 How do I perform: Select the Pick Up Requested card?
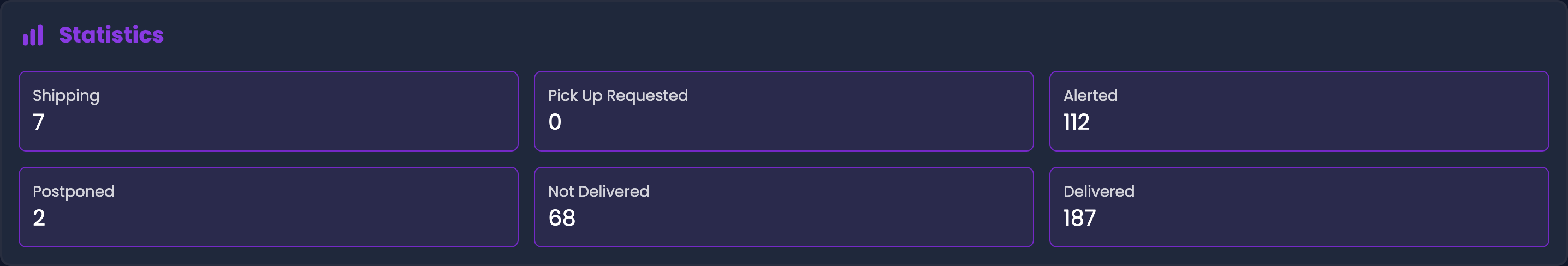(783, 111)
